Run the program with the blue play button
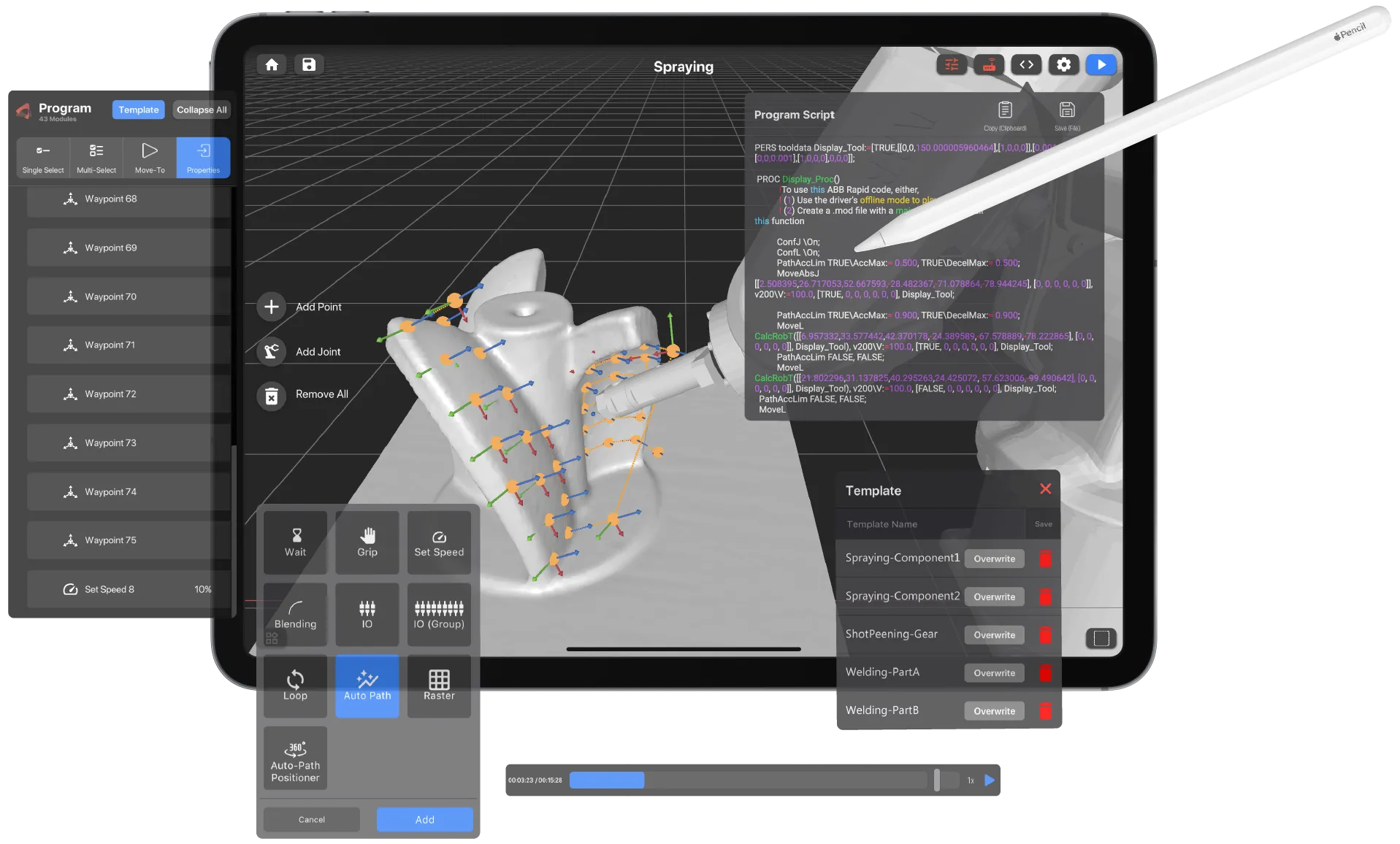1400x844 pixels. coord(1101,65)
